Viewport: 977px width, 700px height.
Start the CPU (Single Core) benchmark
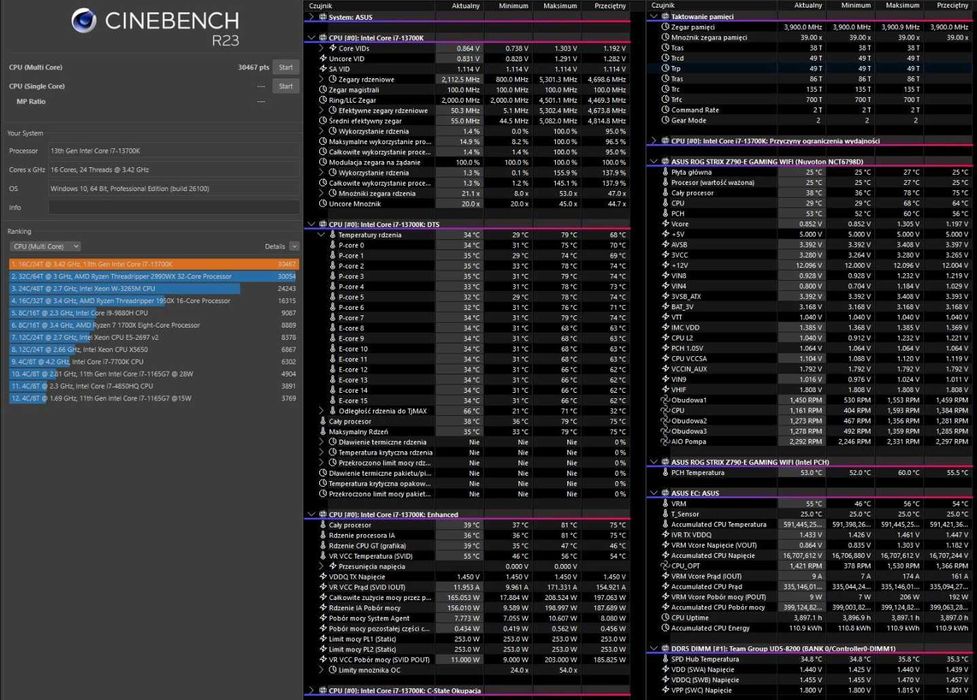(286, 86)
